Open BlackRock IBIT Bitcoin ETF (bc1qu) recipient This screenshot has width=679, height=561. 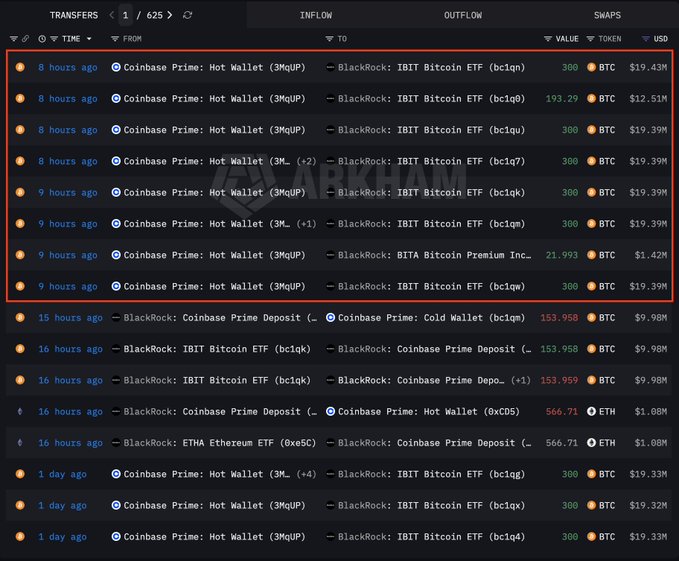pyautogui.click(x=431, y=130)
